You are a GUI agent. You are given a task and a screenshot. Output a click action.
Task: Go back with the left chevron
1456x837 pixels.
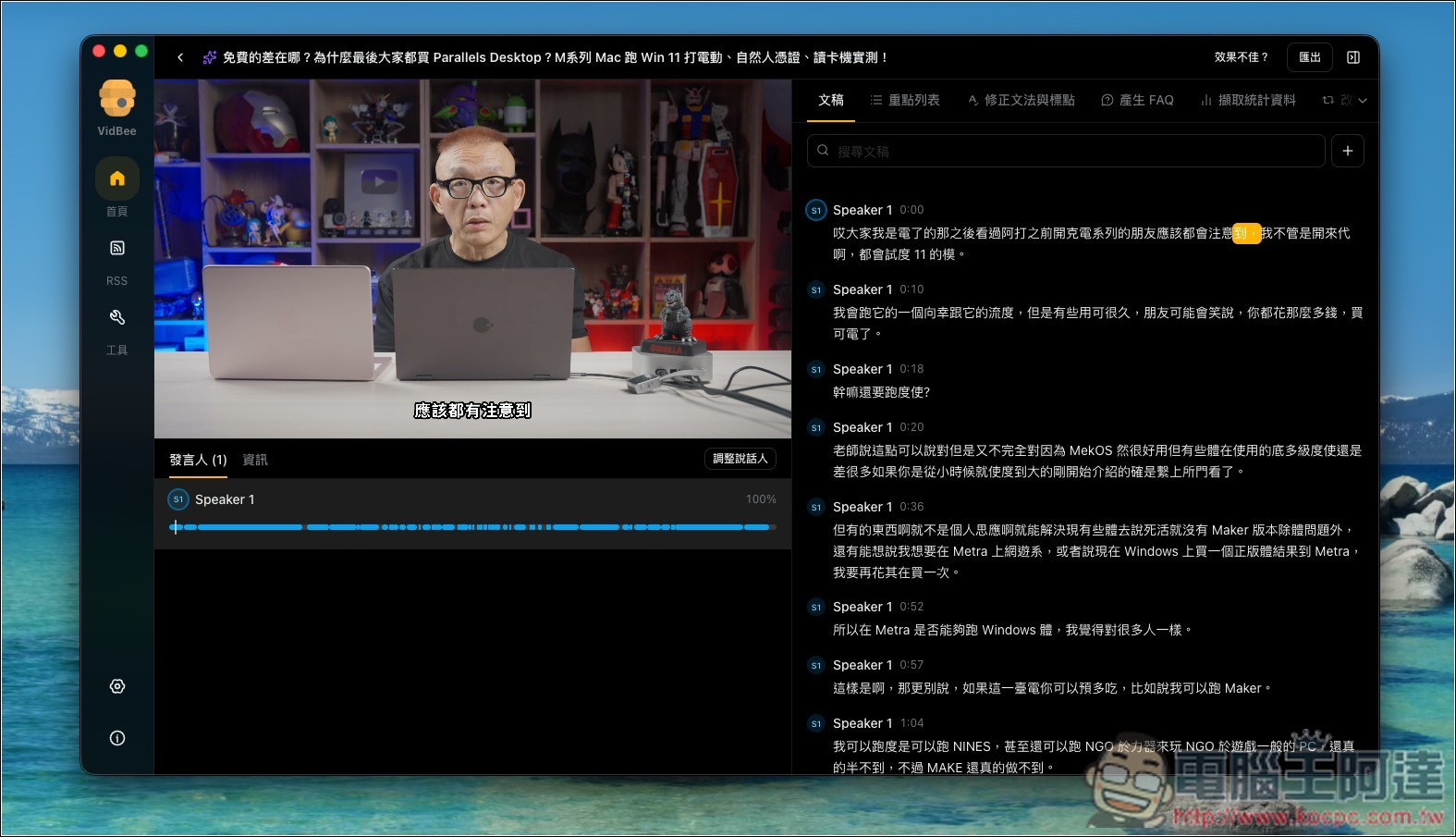[180, 57]
